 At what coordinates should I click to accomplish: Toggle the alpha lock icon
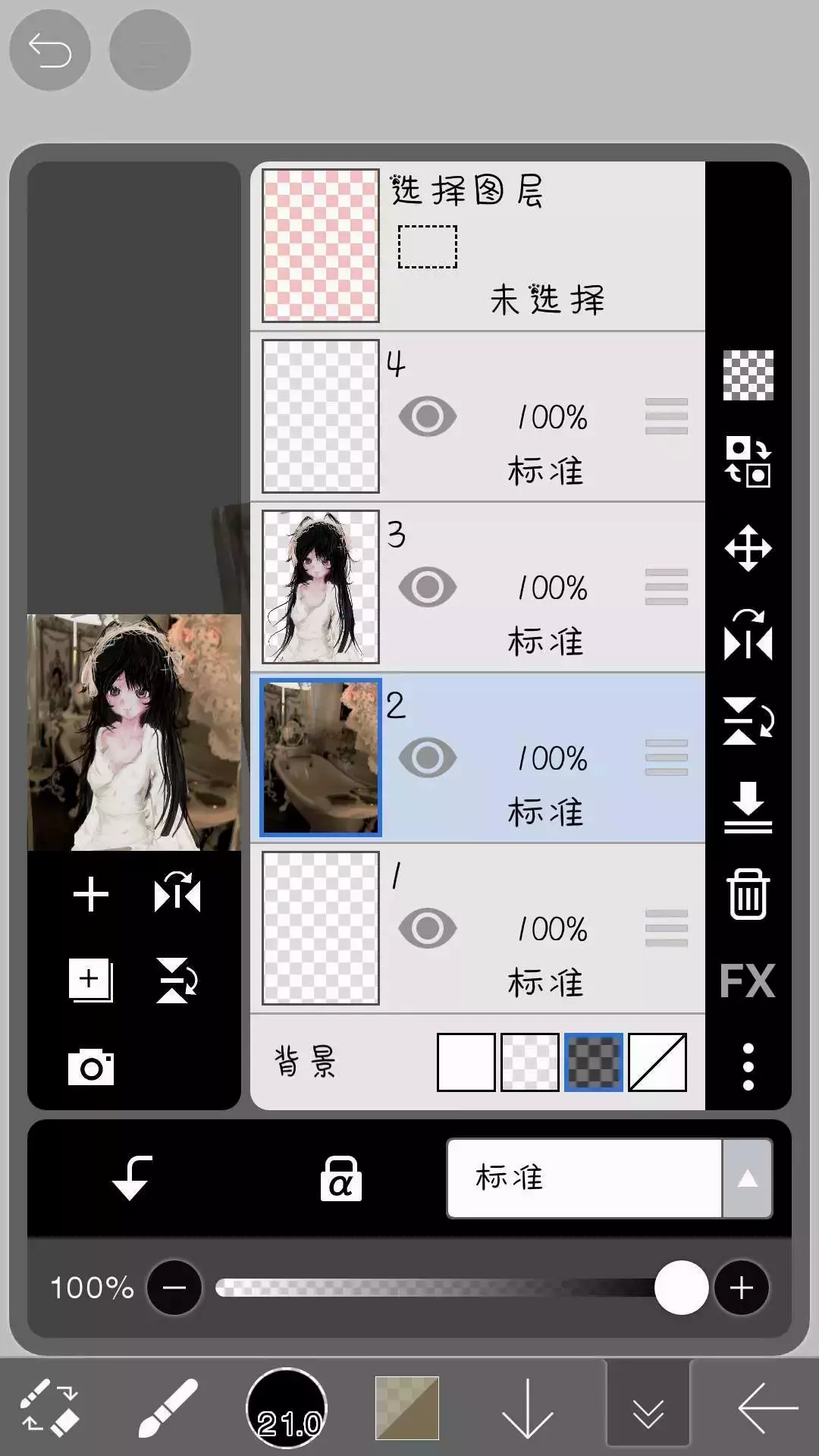click(340, 1178)
